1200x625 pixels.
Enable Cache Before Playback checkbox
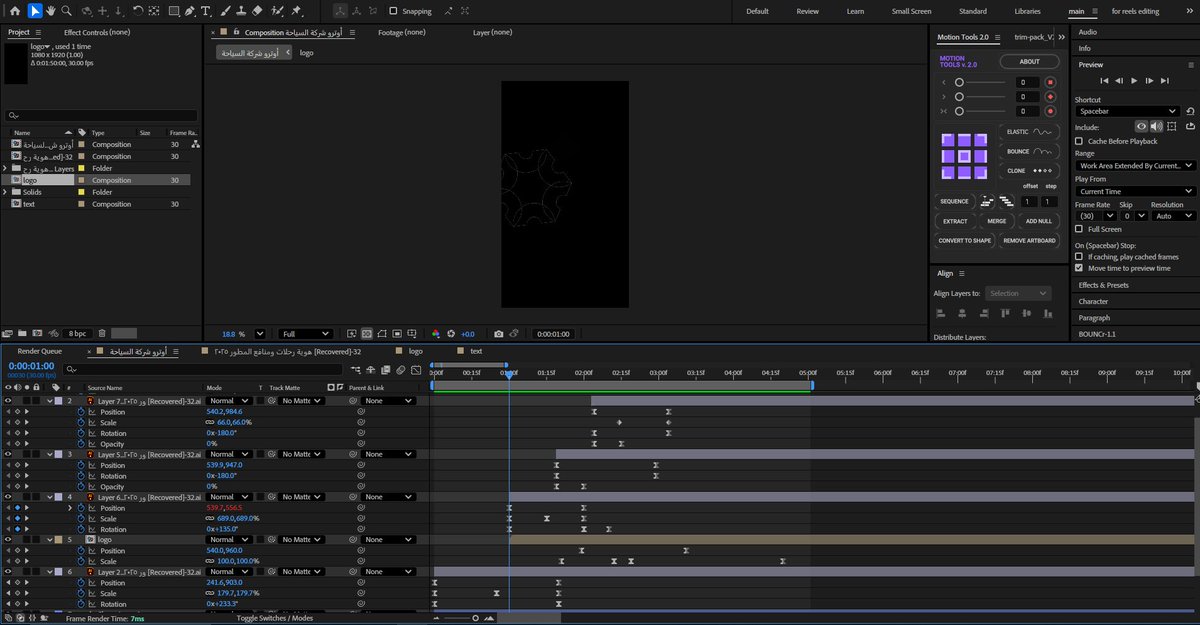tap(1079, 141)
